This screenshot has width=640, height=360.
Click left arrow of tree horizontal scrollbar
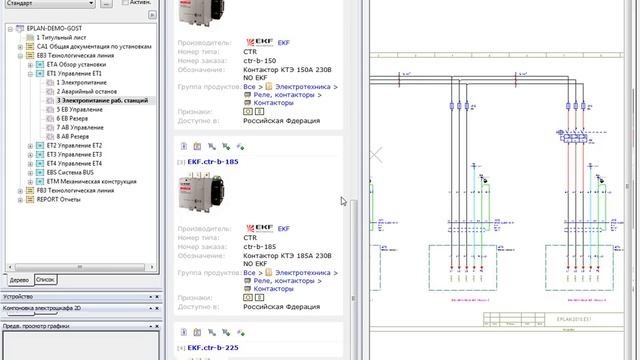tap(11, 267)
